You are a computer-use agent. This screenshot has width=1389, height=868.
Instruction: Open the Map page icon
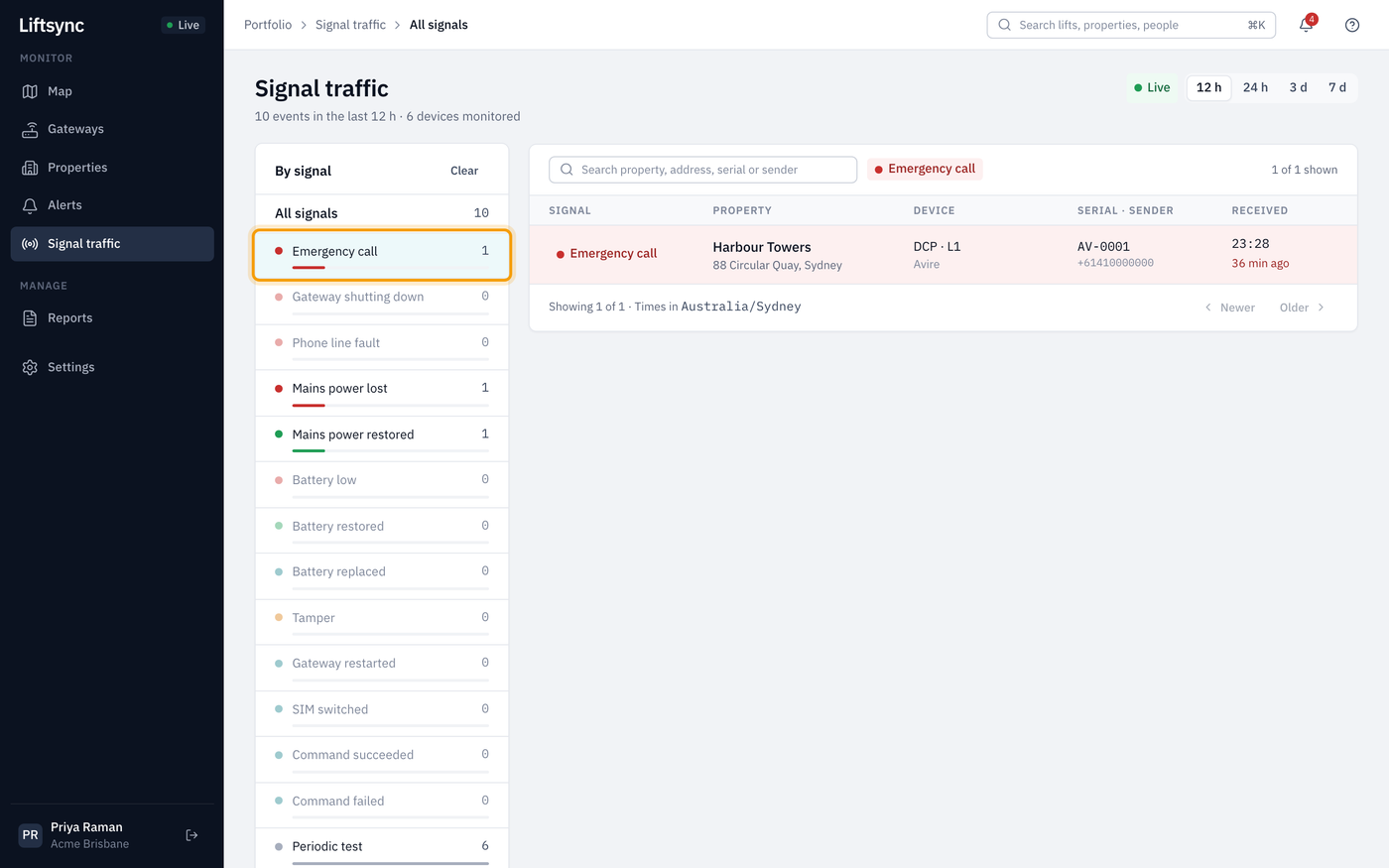(x=30, y=91)
